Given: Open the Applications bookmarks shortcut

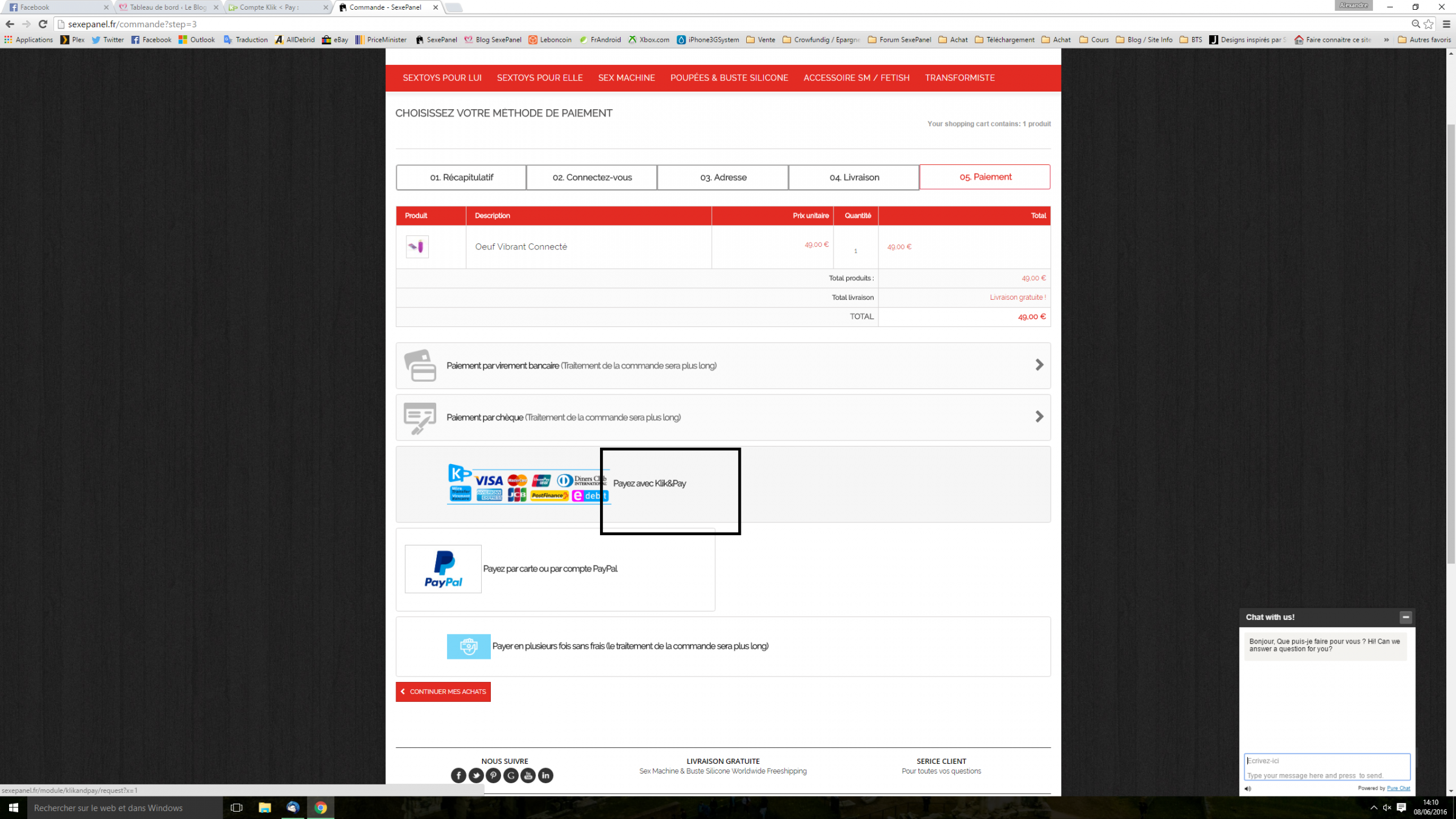Looking at the screenshot, I should (29, 40).
